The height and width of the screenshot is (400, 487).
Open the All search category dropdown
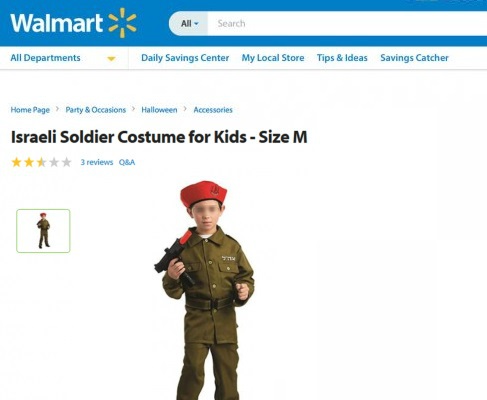[x=189, y=23]
